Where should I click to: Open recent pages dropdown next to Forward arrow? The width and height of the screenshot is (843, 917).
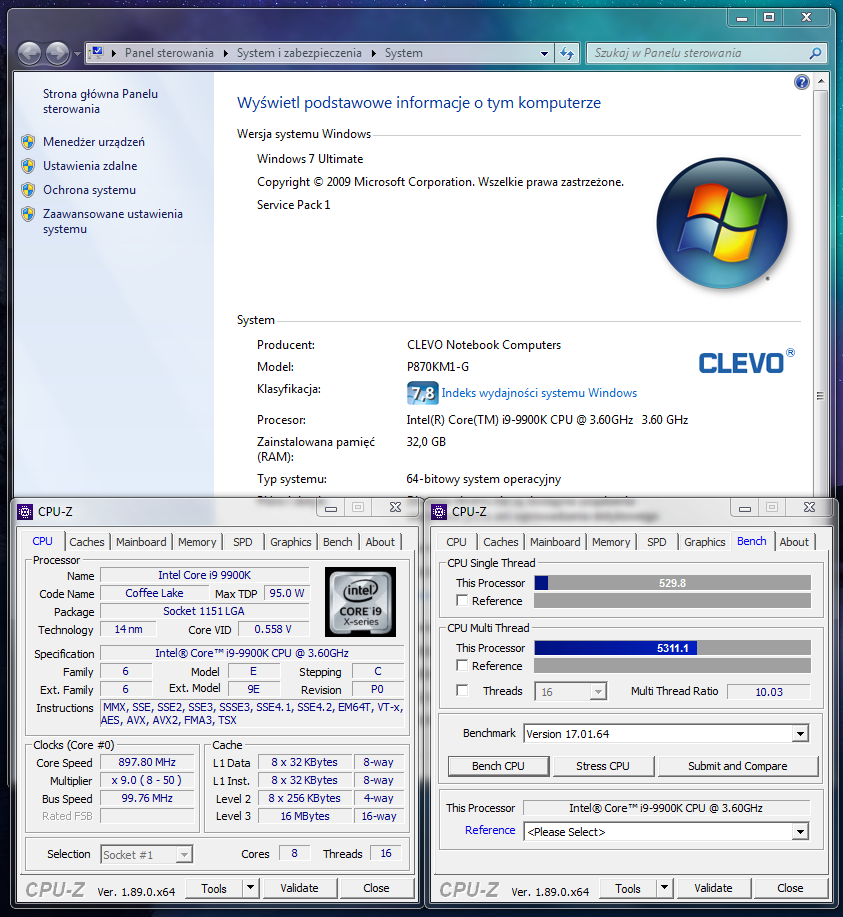(77, 54)
